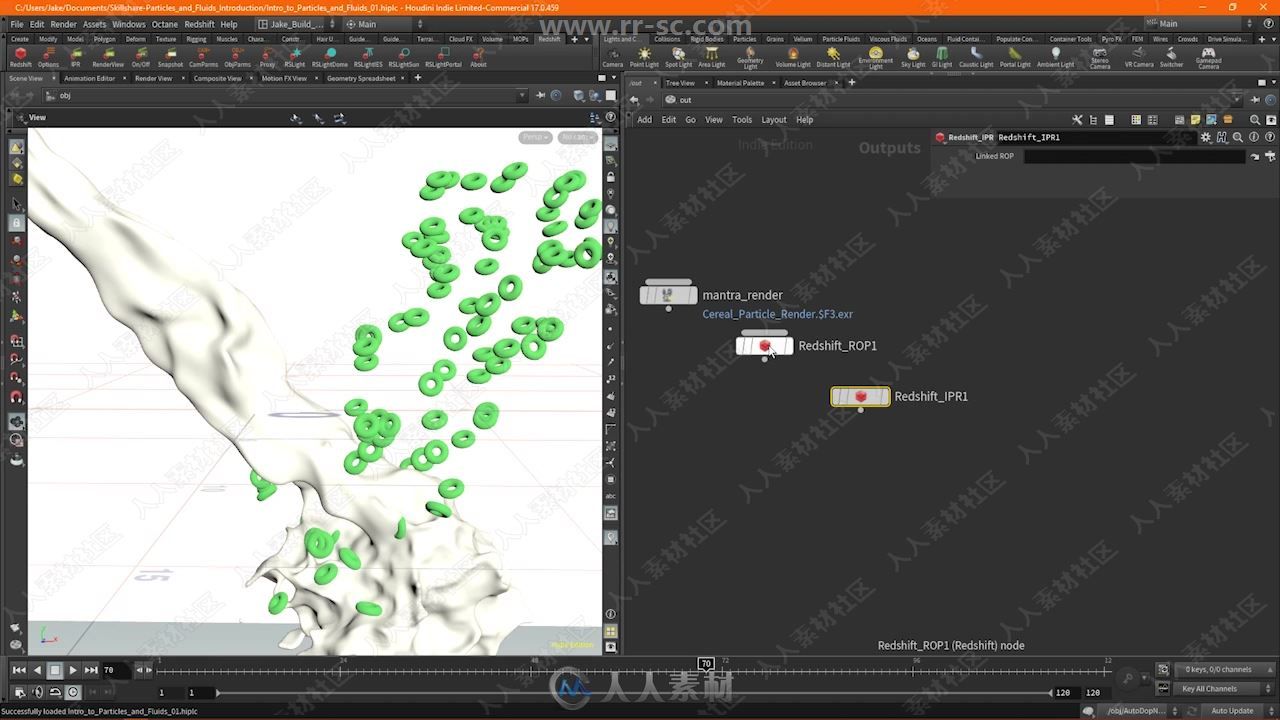Expand the obj path dropdown
The width and height of the screenshot is (1280, 720).
pyautogui.click(x=521, y=96)
